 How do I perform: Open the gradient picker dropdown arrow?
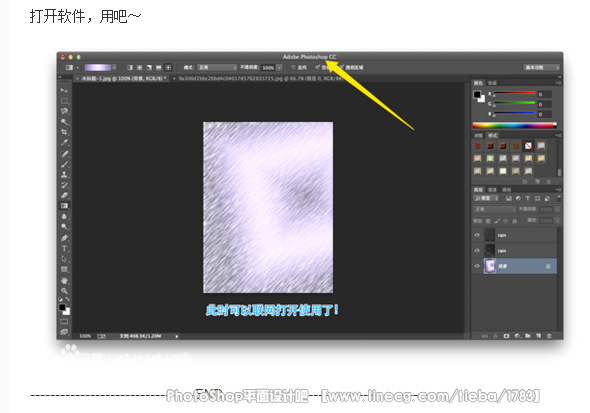[x=114, y=67]
